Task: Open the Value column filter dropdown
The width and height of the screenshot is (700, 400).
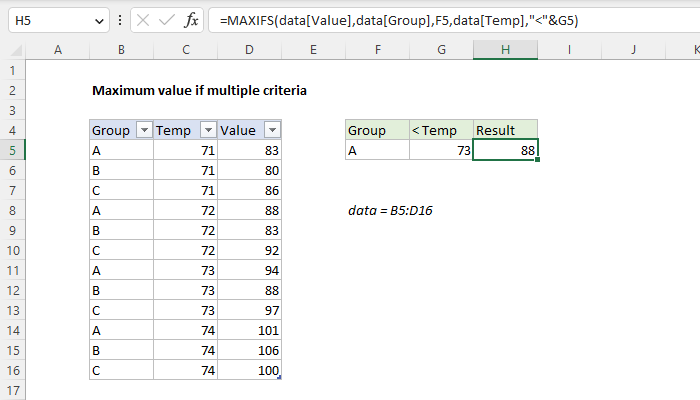Action: 272,130
